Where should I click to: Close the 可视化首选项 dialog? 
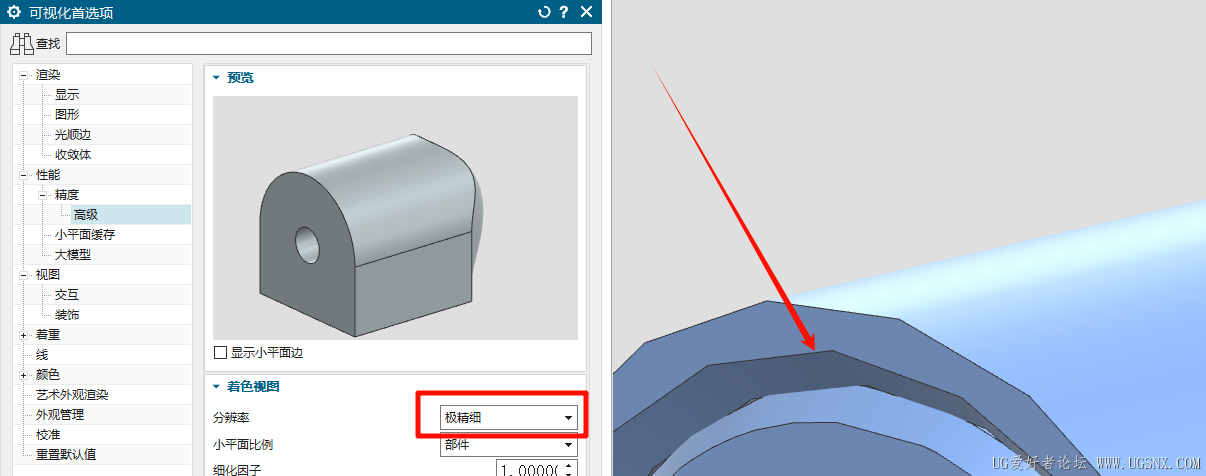tap(587, 12)
